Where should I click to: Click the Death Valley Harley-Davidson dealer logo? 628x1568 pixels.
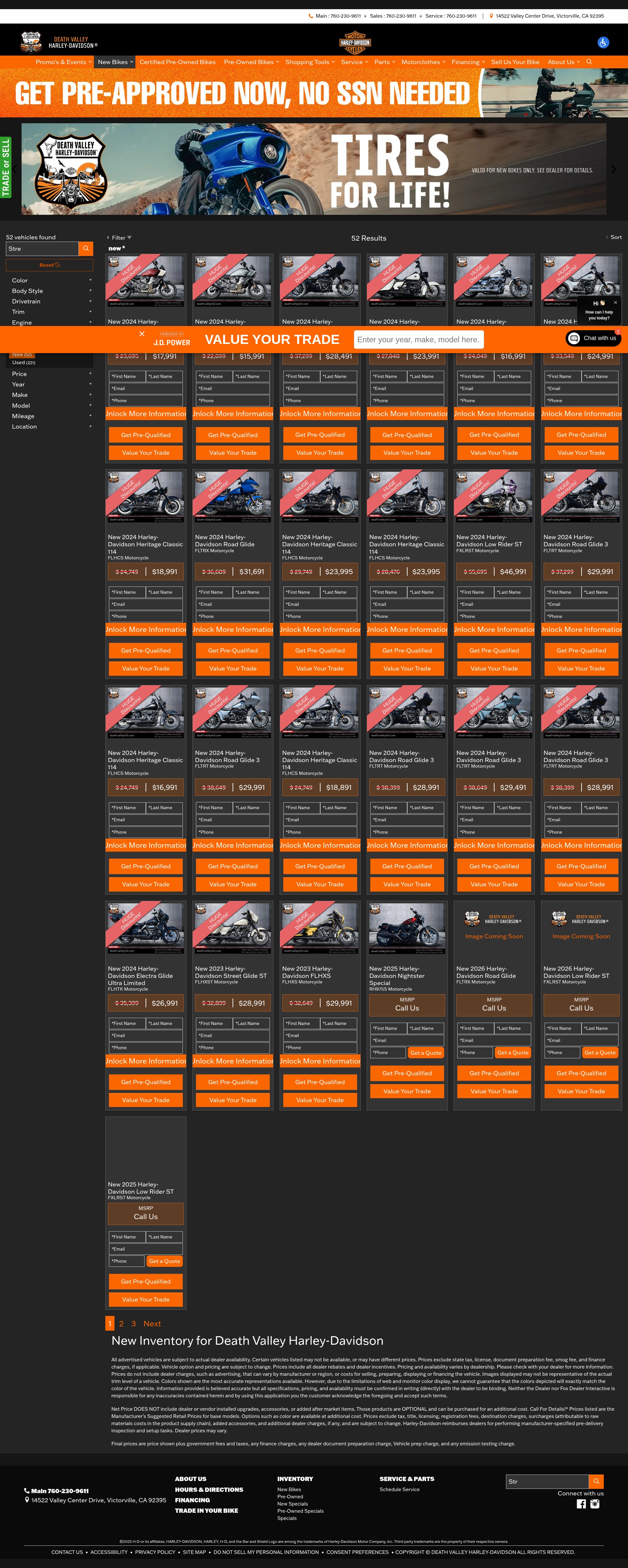(59, 42)
